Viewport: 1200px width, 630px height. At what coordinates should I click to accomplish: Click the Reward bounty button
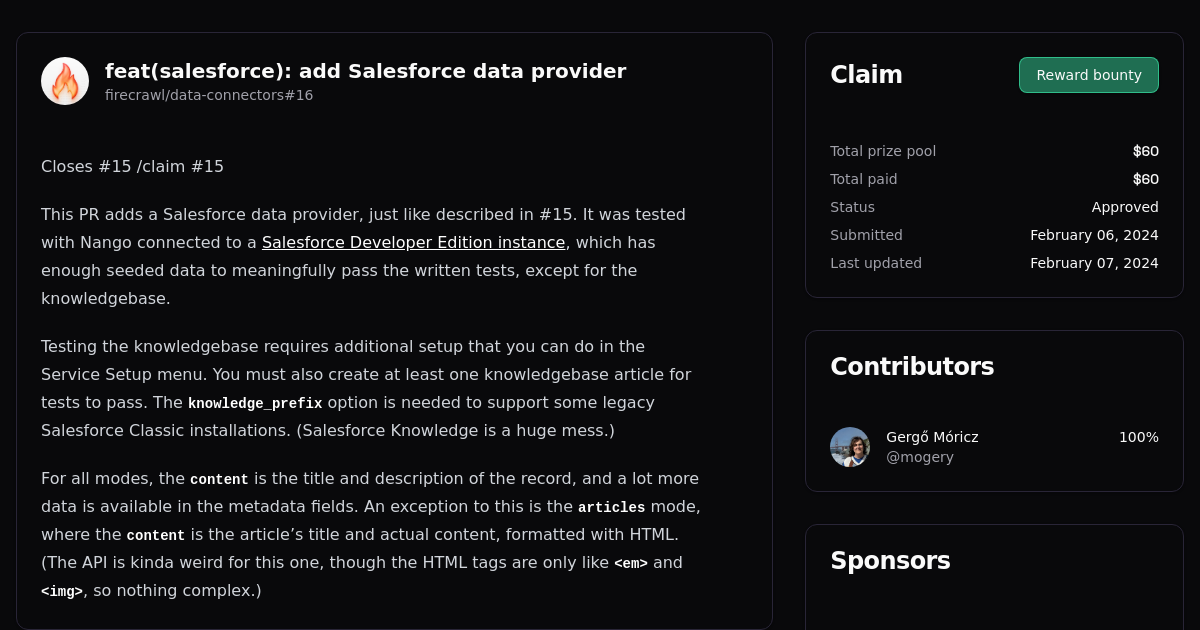tap(1088, 74)
